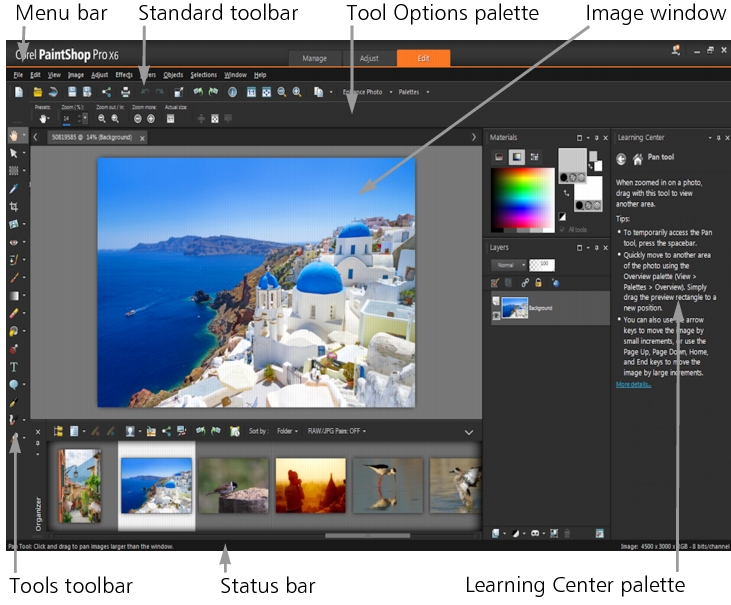731x605 pixels.
Task: Select the Pan tool in Tools toolbar
Action: pos(13,135)
